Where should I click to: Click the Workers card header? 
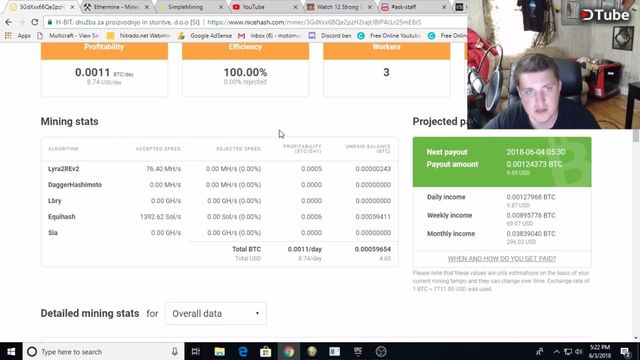387,51
